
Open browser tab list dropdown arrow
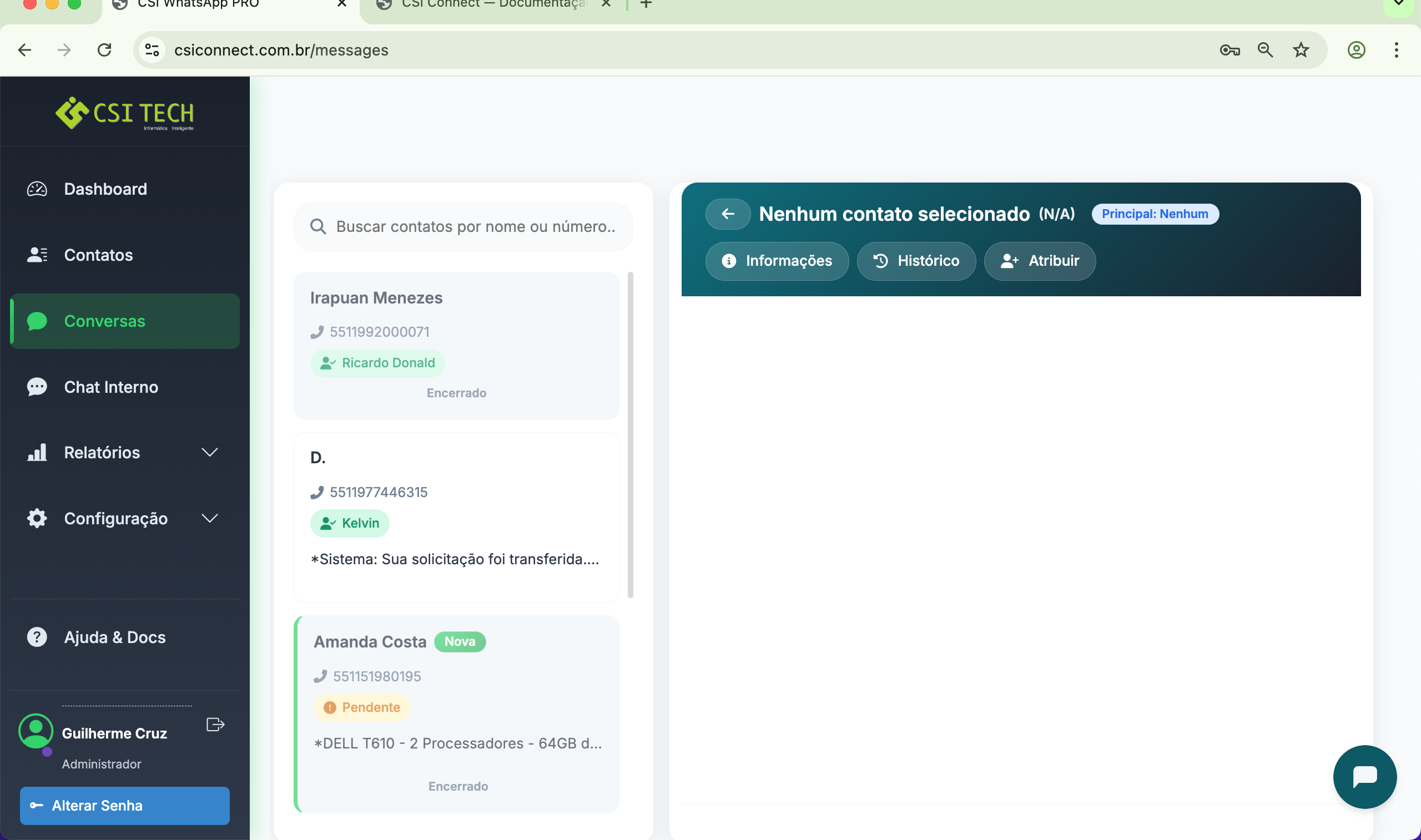(1398, 4)
